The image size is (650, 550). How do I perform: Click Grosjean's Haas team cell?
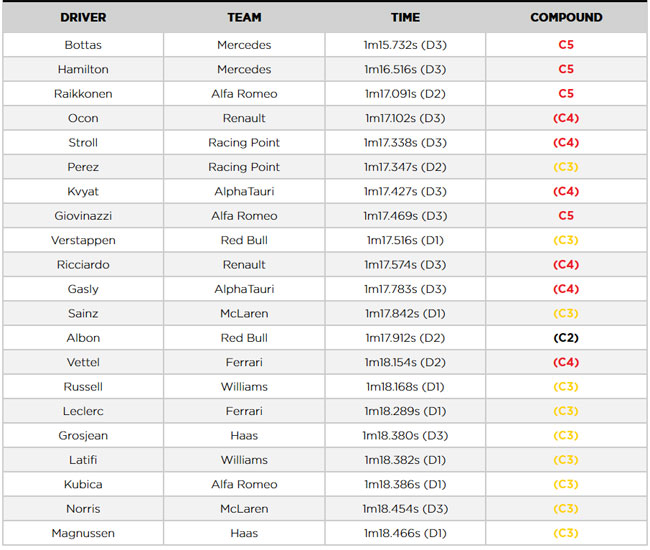[x=244, y=436]
